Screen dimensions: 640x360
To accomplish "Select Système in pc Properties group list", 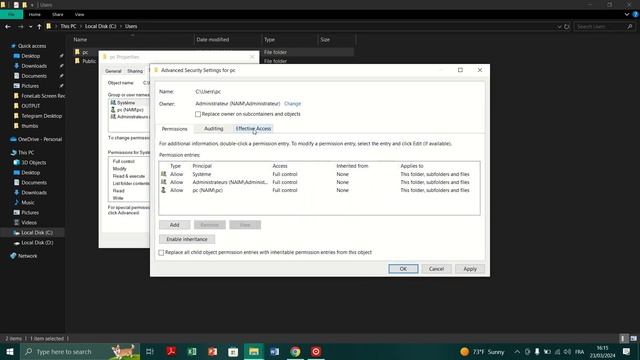I will click(x=126, y=103).
